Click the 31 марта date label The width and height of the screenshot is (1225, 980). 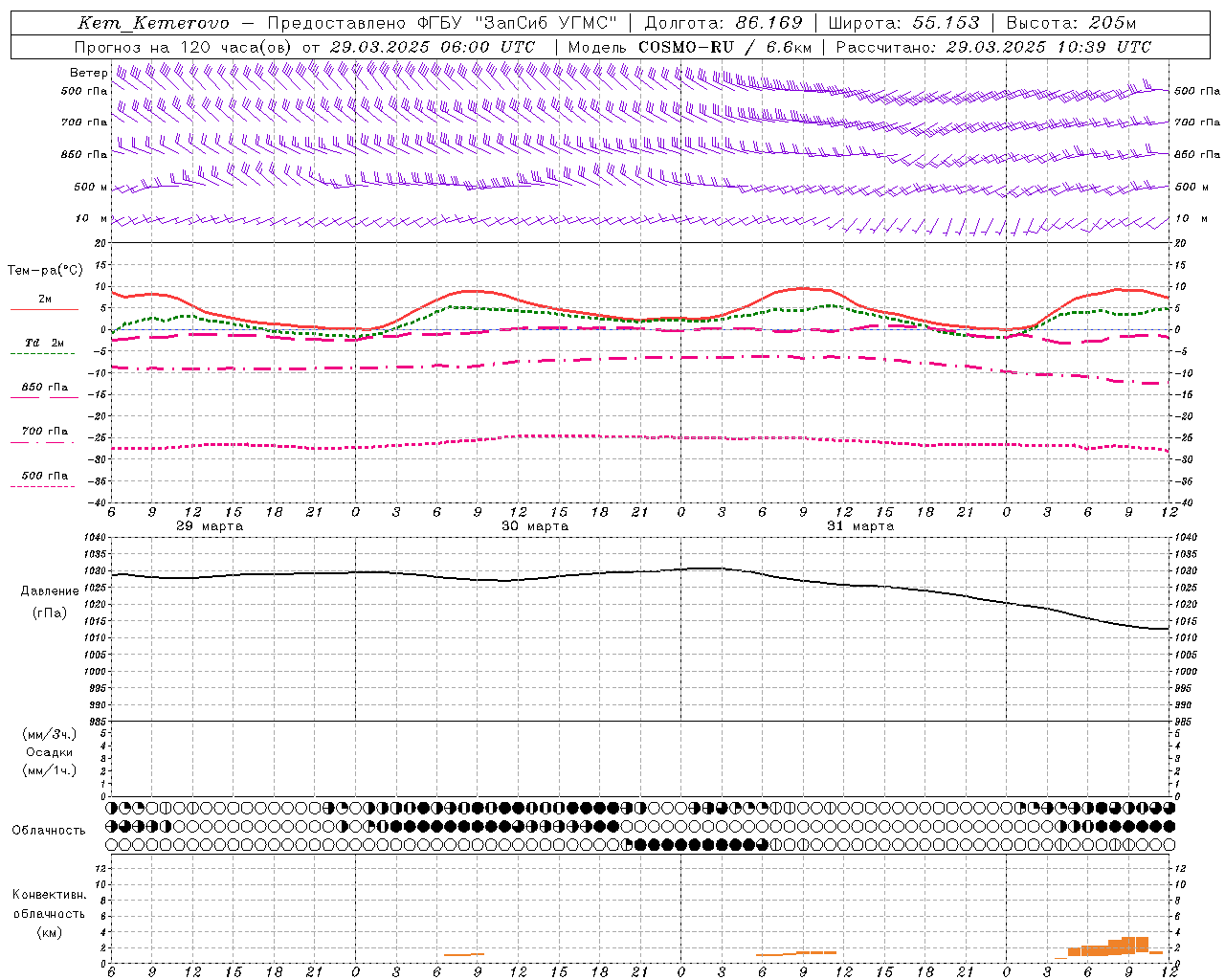pyautogui.click(x=860, y=526)
